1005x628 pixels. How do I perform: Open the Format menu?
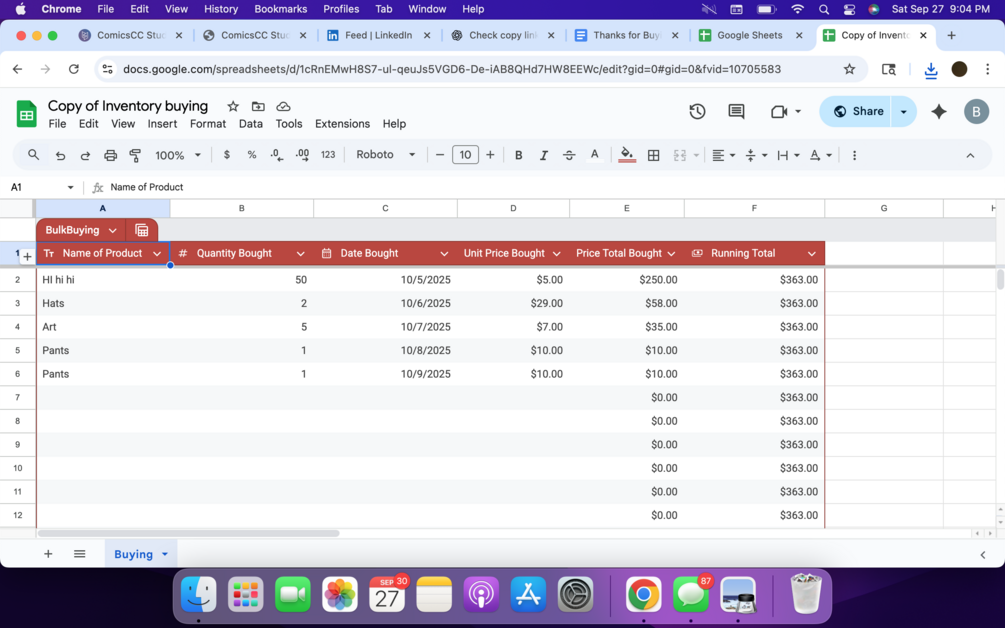[208, 124]
